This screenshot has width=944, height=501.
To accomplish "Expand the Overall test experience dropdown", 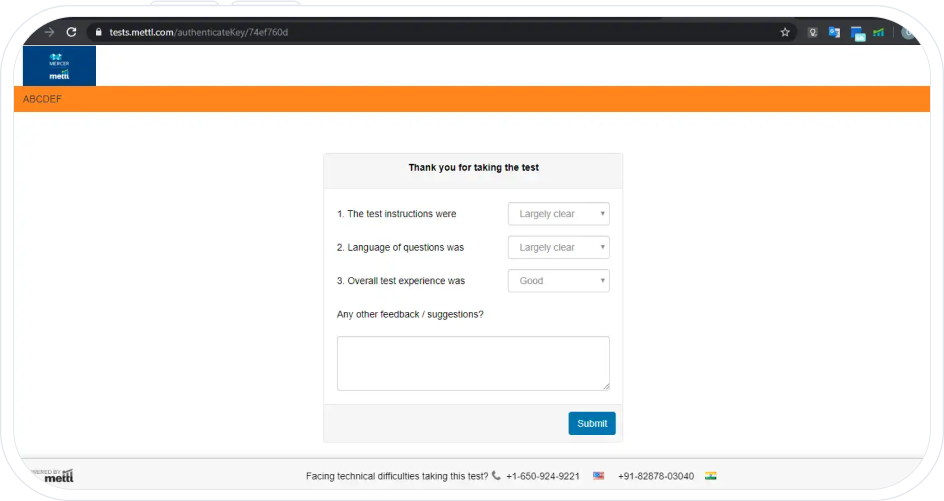I will 558,281.
